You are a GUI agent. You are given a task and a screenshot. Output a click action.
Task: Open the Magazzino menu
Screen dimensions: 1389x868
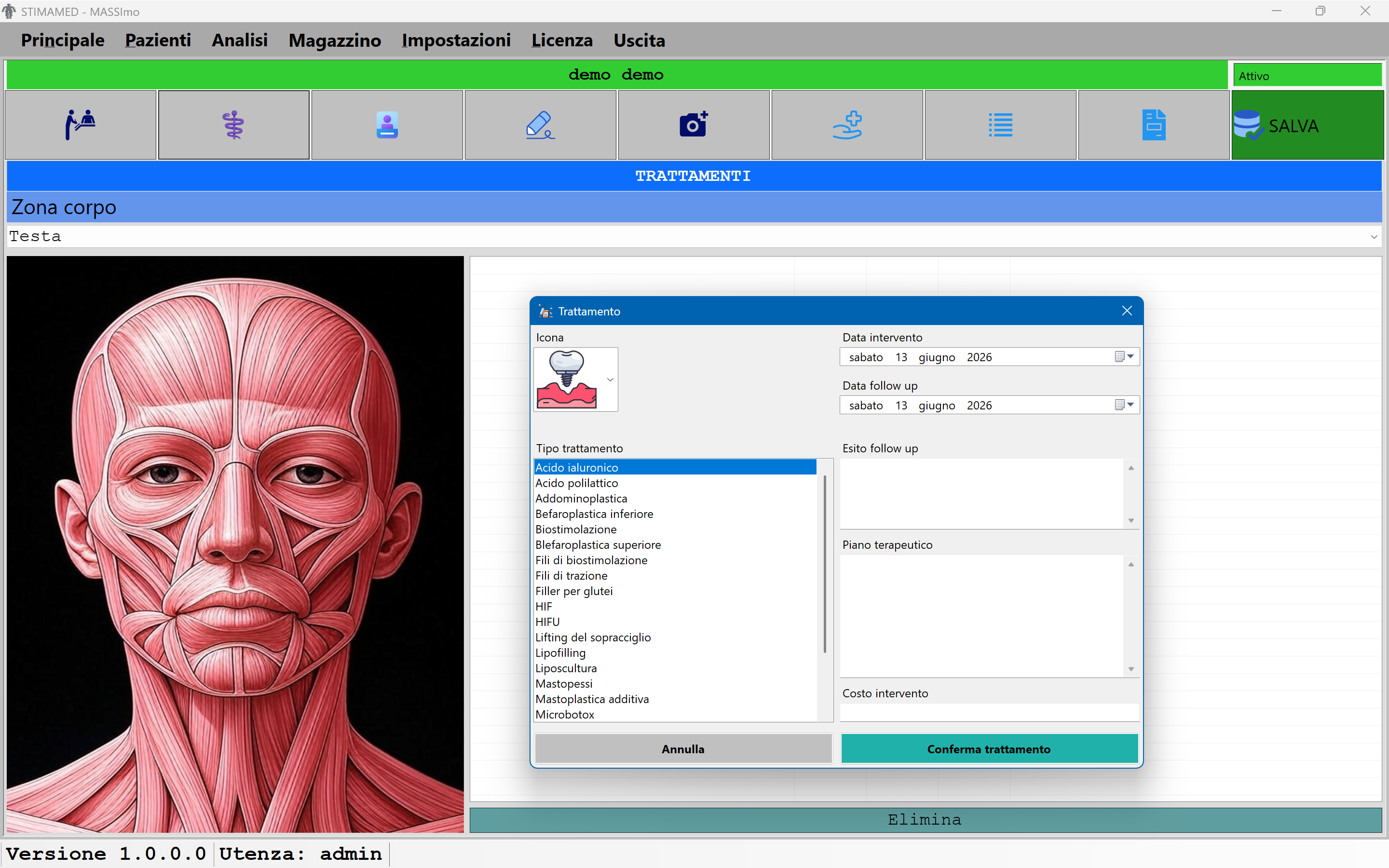tap(335, 40)
